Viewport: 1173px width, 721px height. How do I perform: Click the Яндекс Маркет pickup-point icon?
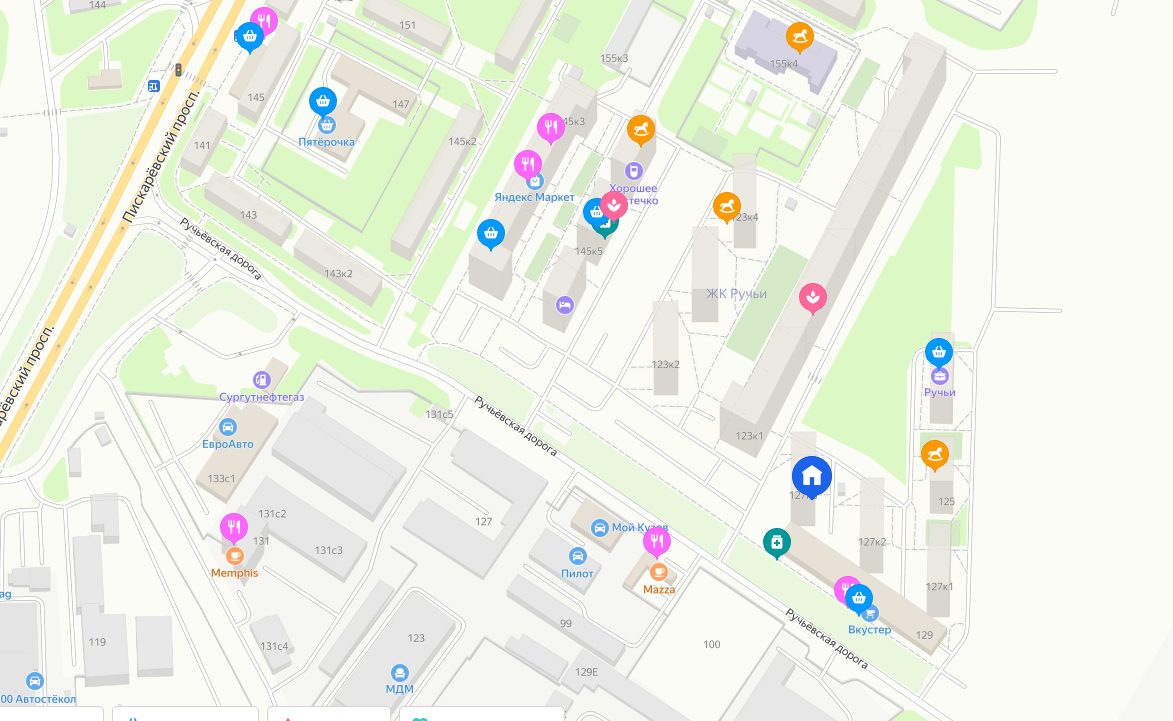pyautogui.click(x=535, y=182)
